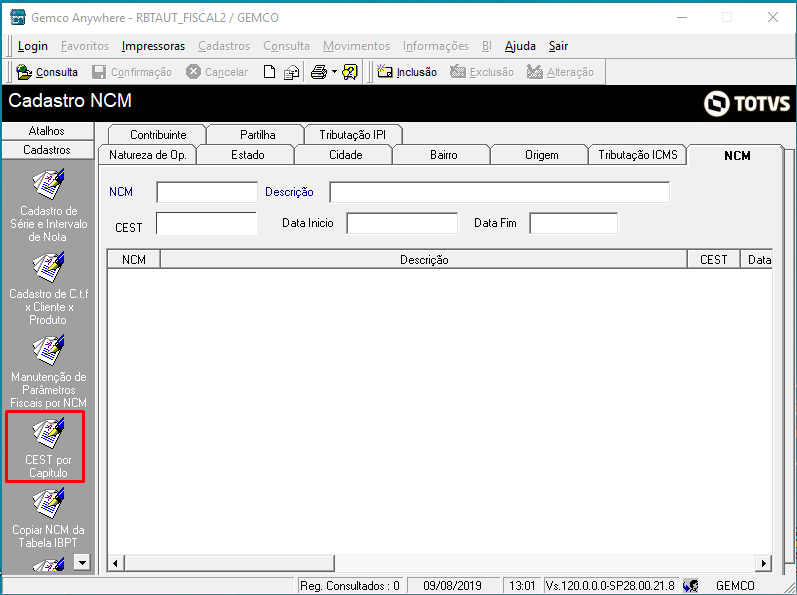Open the Informações menu
The image size is (797, 595).
tap(436, 46)
